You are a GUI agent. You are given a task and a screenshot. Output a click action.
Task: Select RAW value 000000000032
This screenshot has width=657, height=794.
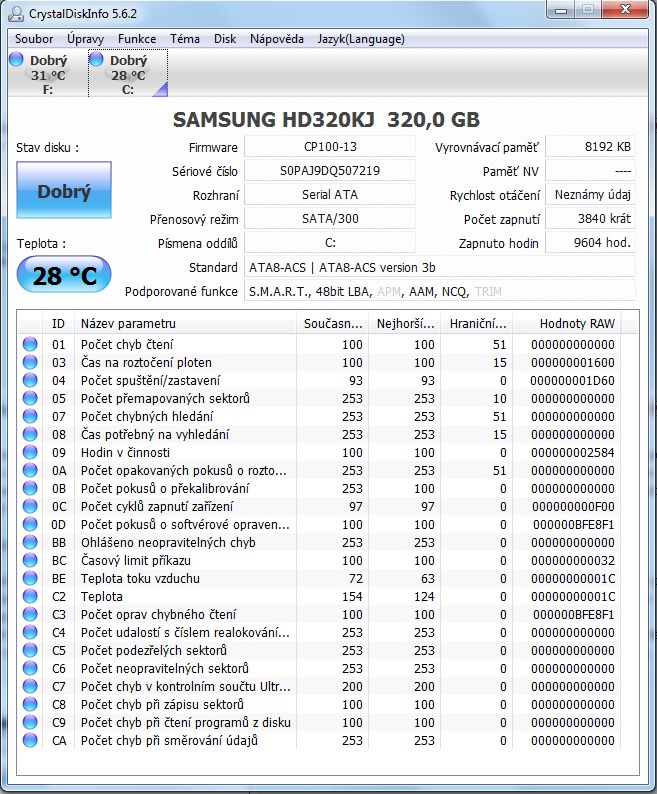pyautogui.click(x=572, y=561)
